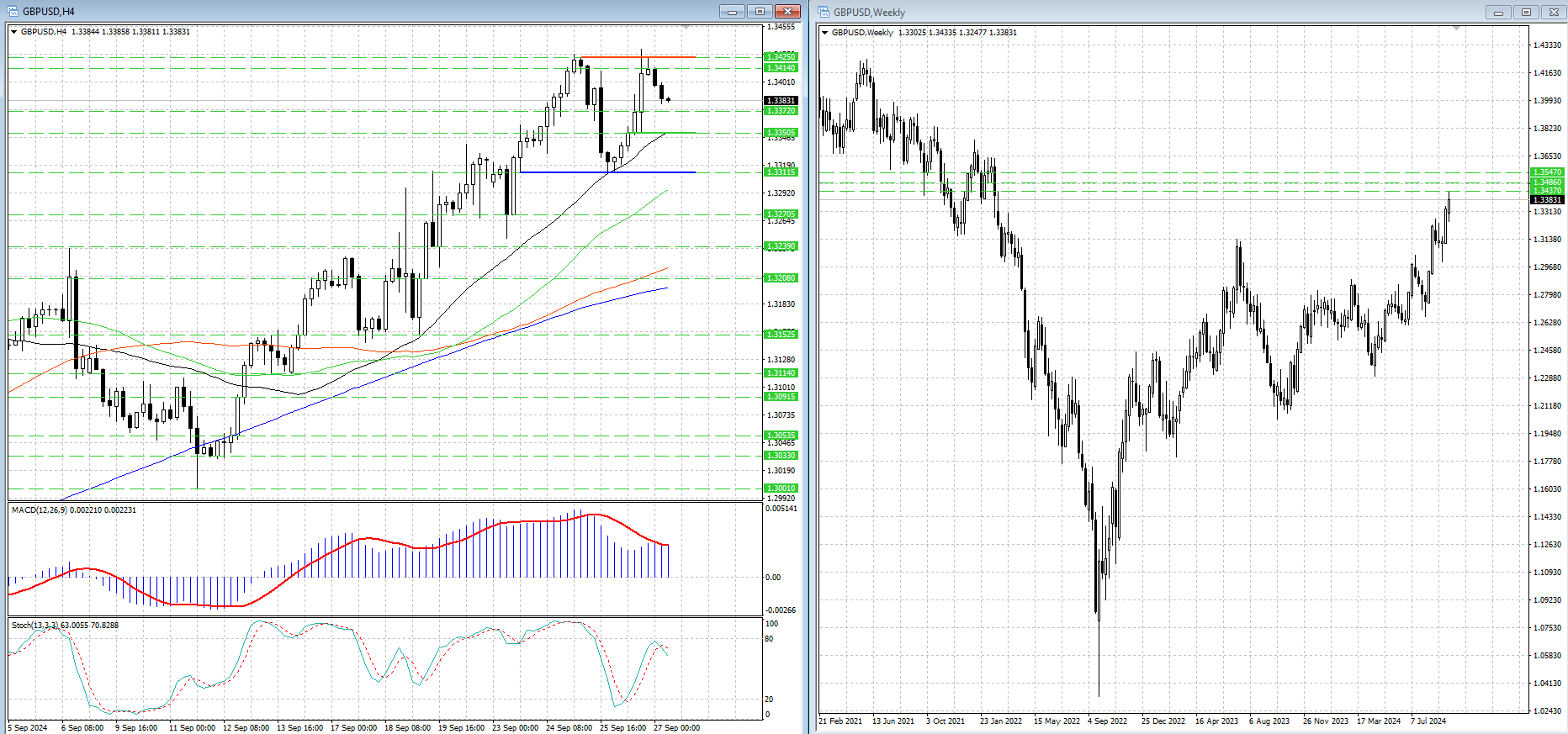Click the 1.32080 green price label
This screenshot has height=734, width=1568.
click(781, 278)
